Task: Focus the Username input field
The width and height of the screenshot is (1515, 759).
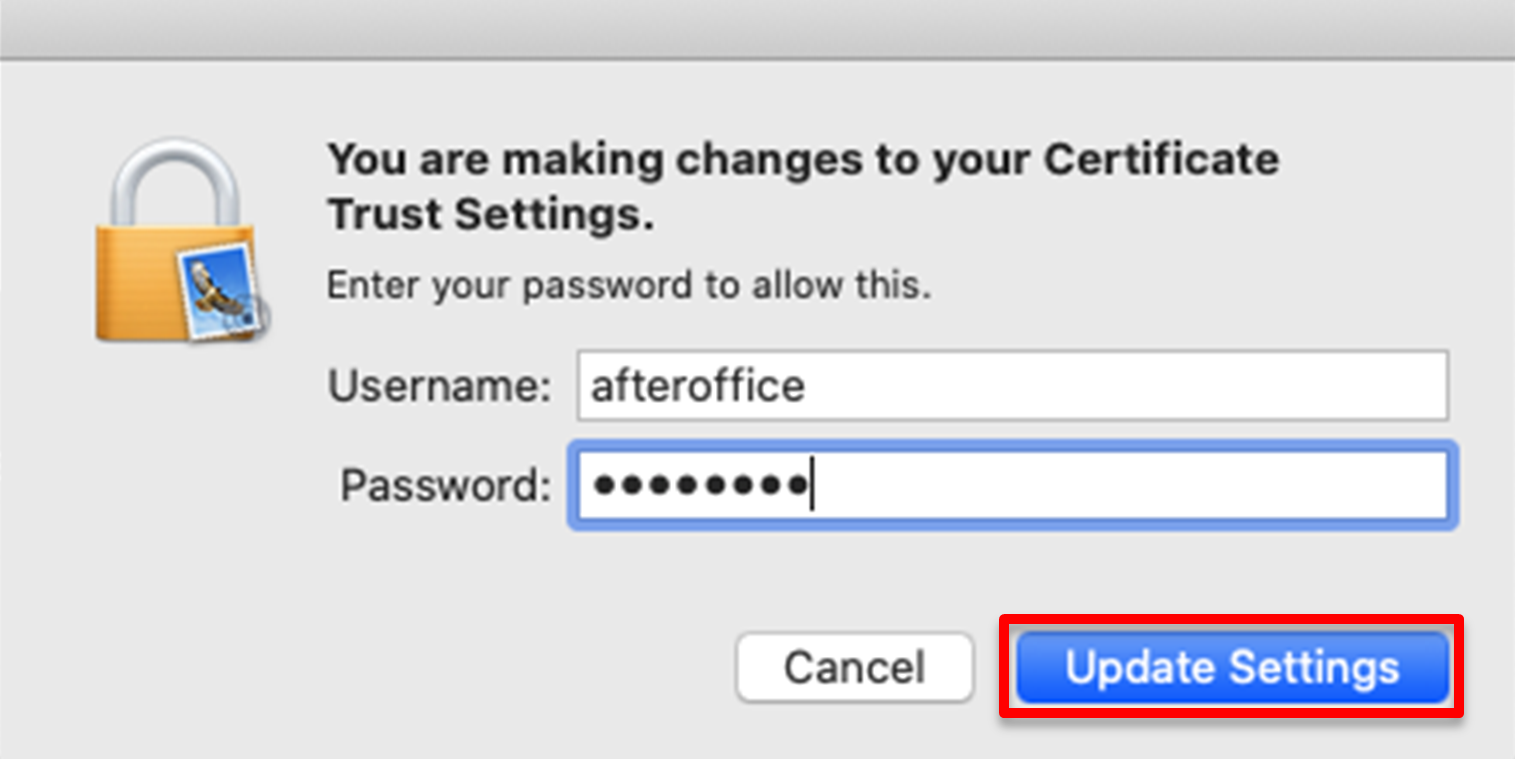Action: tap(1011, 386)
